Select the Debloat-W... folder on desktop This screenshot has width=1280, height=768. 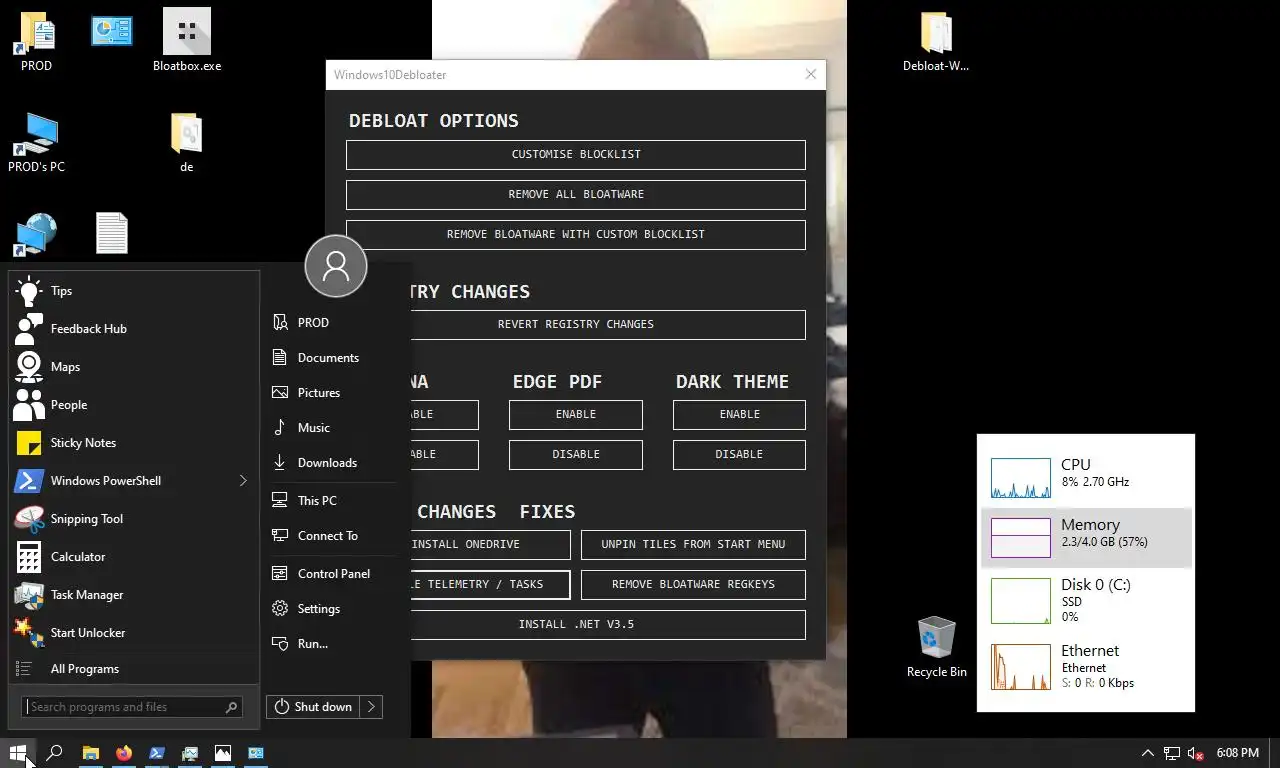pos(936,40)
